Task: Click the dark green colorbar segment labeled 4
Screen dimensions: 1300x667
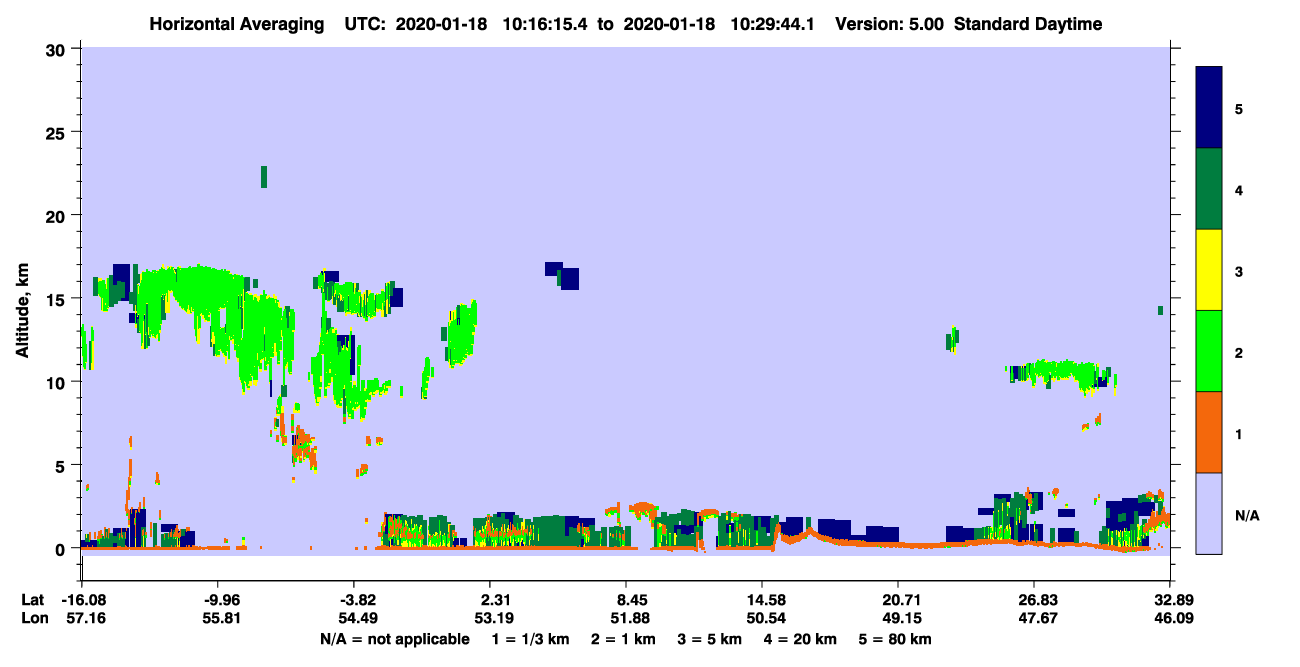Action: click(x=1209, y=189)
